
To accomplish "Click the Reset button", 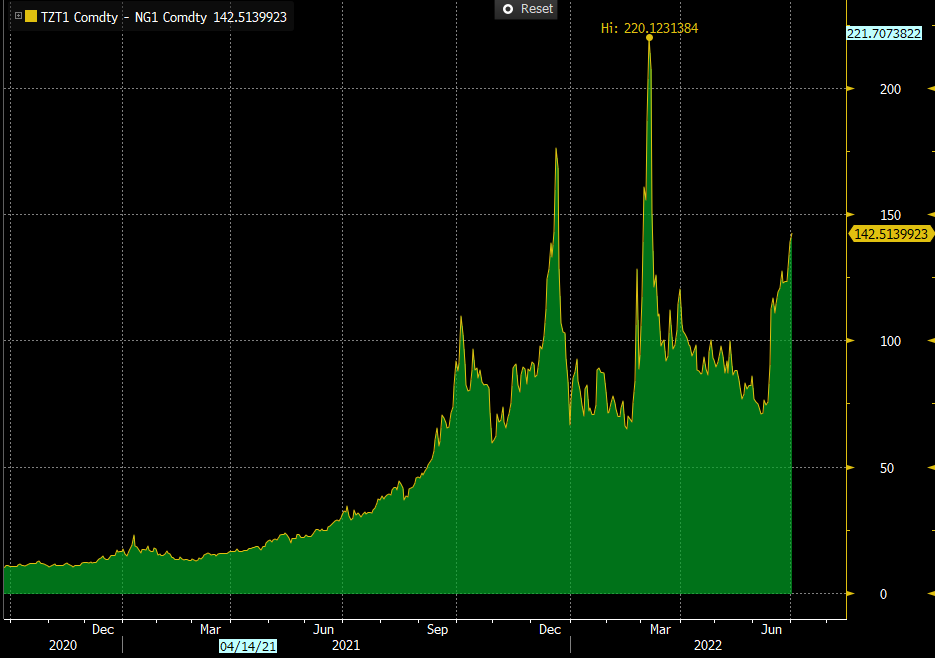I will point(525,9).
